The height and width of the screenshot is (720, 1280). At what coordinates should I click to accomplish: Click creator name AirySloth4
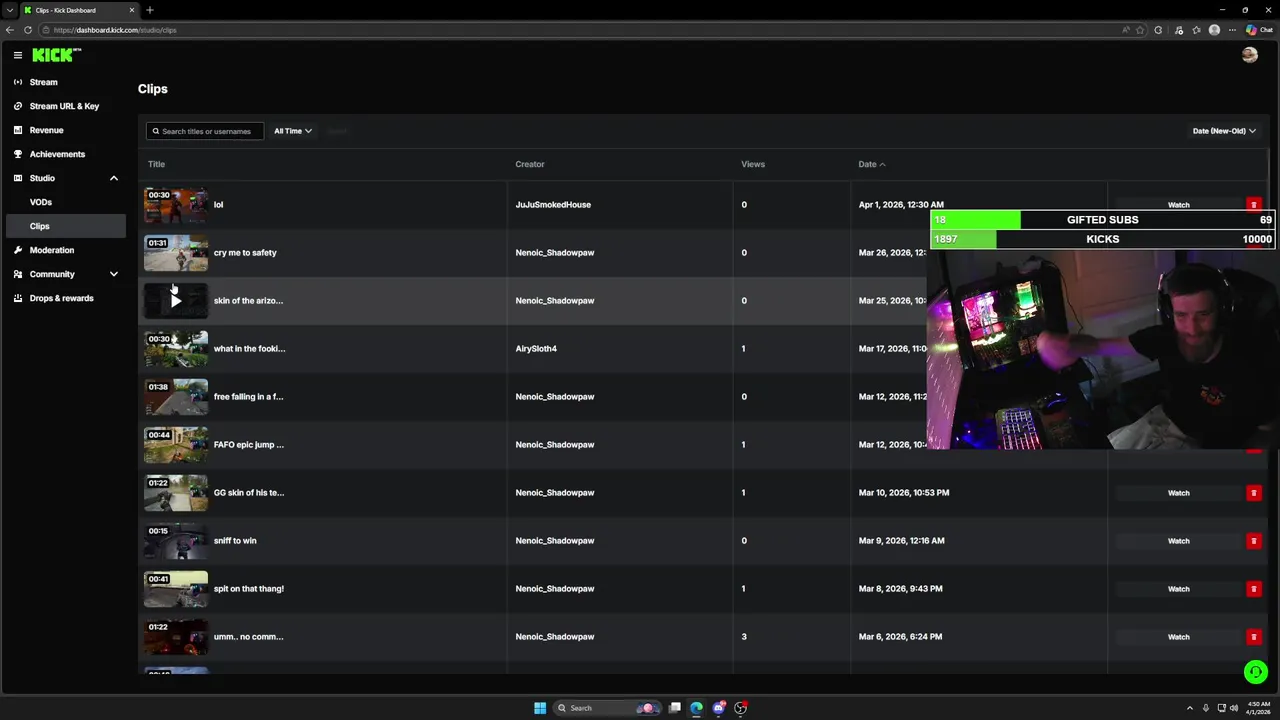(536, 349)
